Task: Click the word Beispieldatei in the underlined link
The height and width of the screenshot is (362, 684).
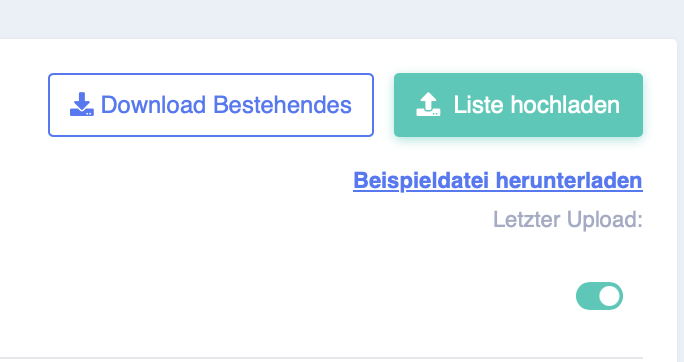Action: coord(421,181)
